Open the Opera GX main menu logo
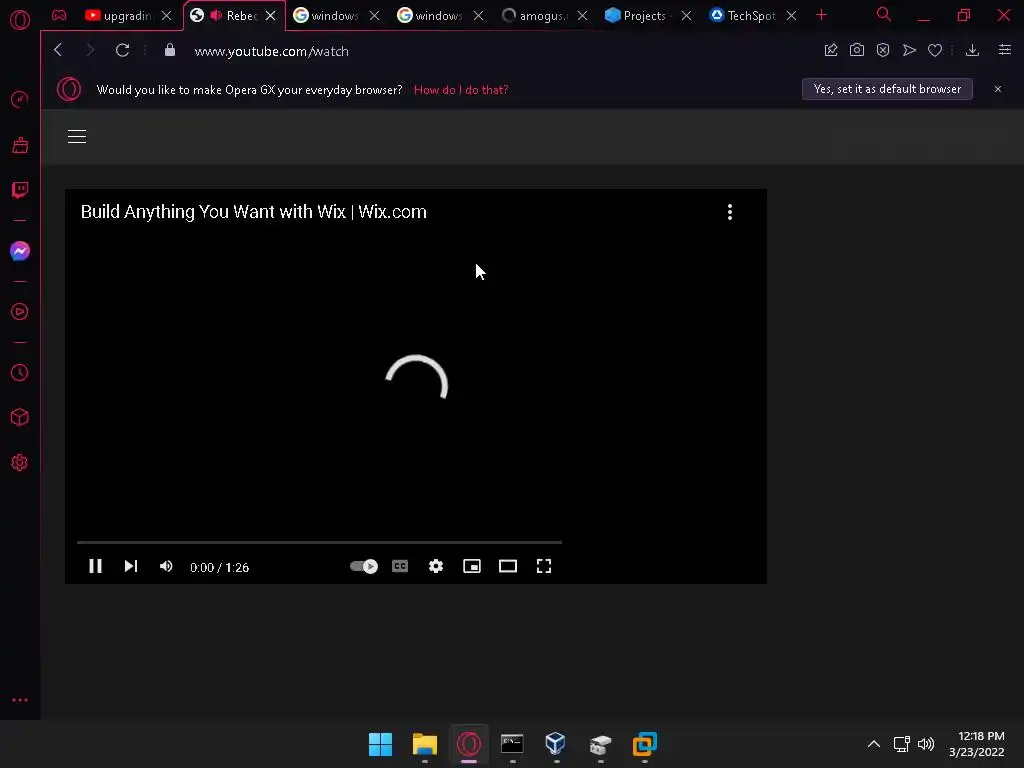 click(x=20, y=20)
